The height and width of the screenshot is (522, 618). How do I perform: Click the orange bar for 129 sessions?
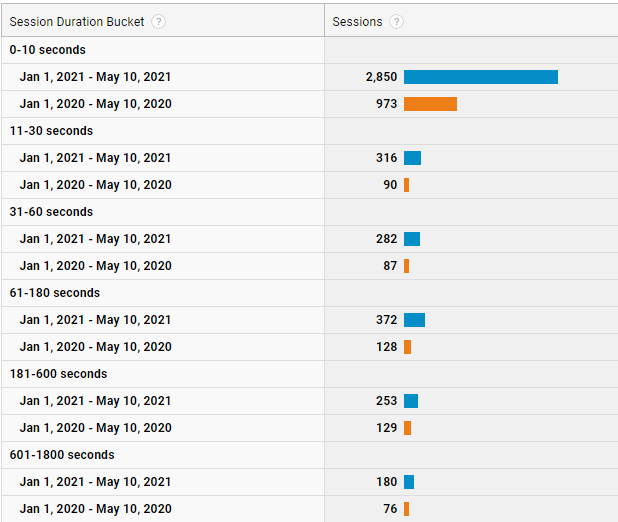point(407,428)
